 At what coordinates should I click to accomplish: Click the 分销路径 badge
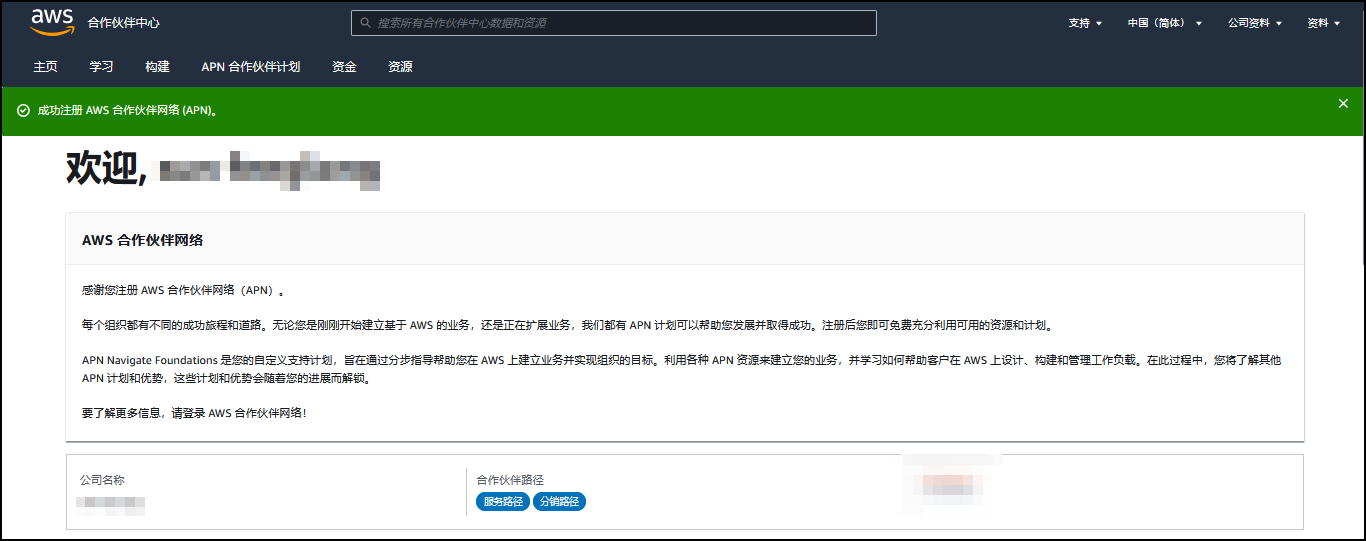[559, 501]
